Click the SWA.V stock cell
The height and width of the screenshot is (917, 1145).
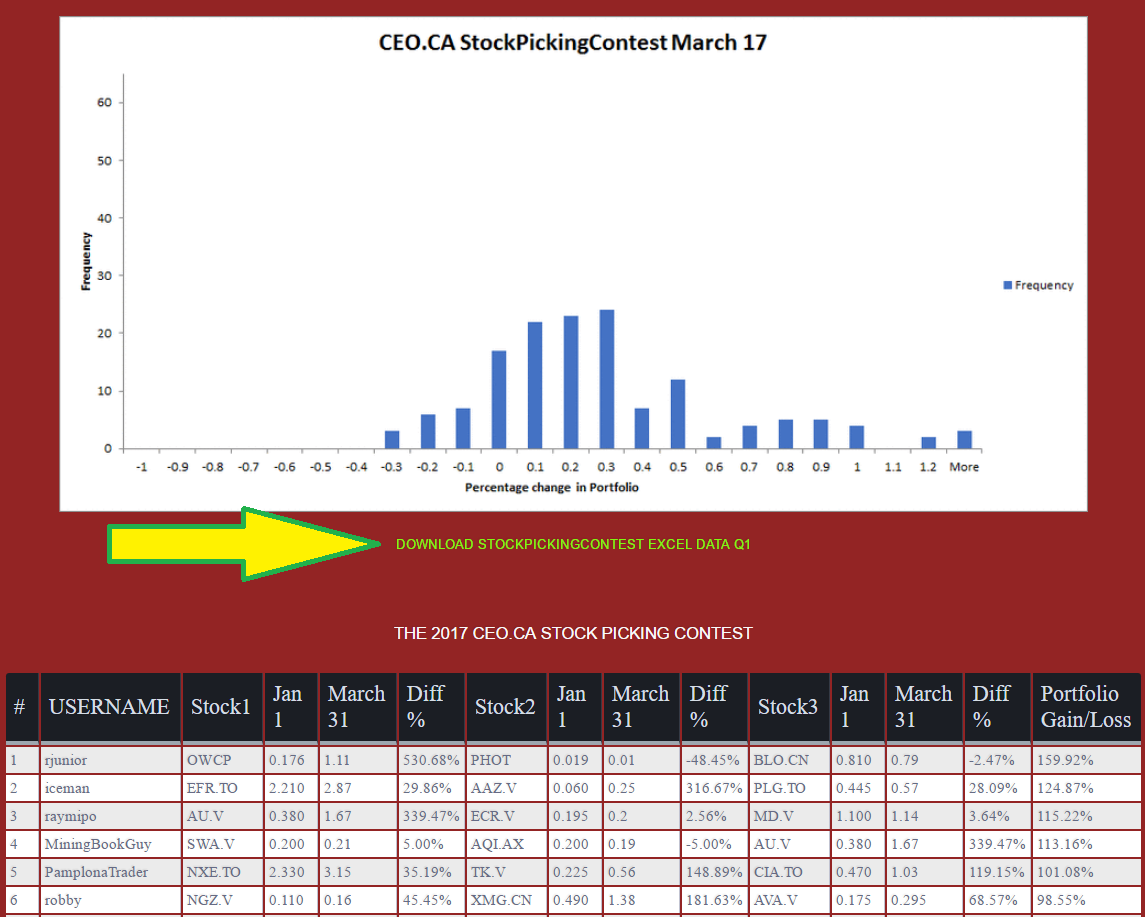[222, 844]
